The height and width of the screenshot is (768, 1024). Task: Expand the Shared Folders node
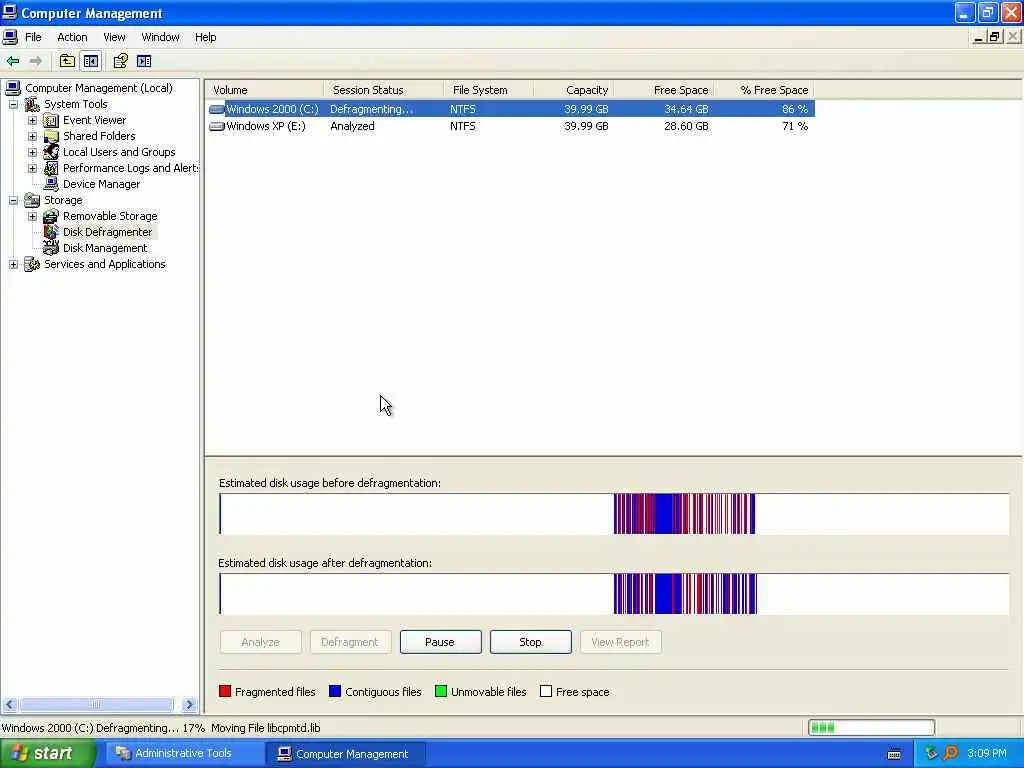pos(32,136)
